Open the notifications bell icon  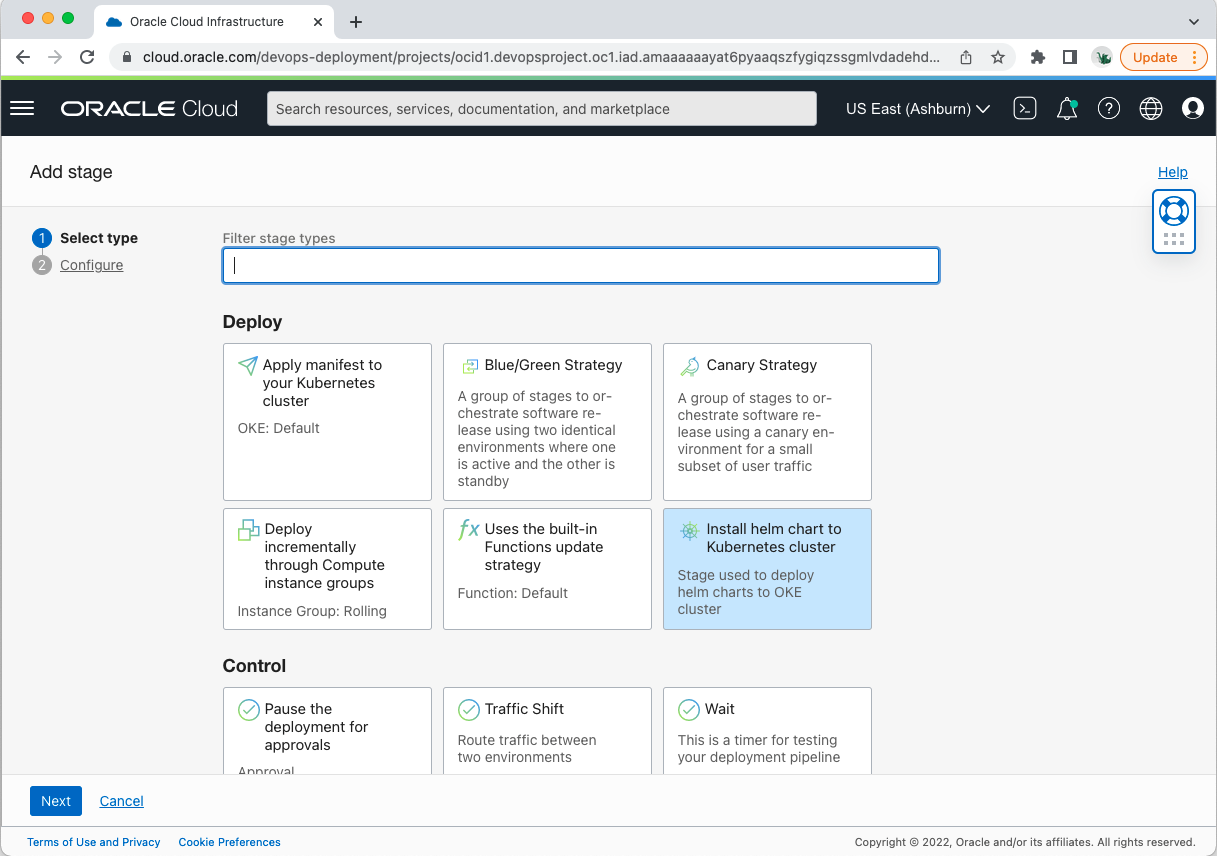pyautogui.click(x=1066, y=108)
